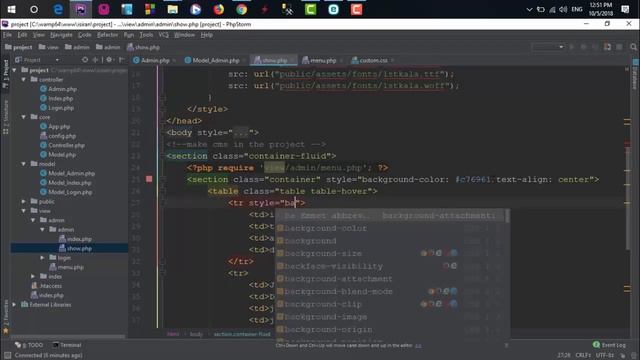This screenshot has height=360, width=640.
Task: Click the #c76961 color value in line 25
Action: pyautogui.click(x=473, y=180)
